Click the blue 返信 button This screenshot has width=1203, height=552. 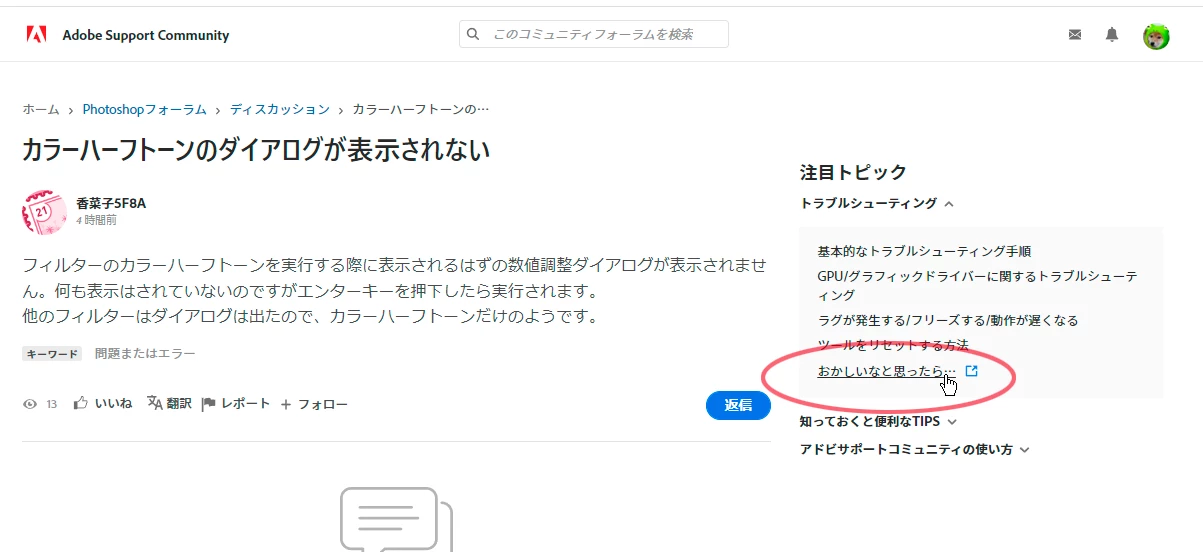click(738, 405)
